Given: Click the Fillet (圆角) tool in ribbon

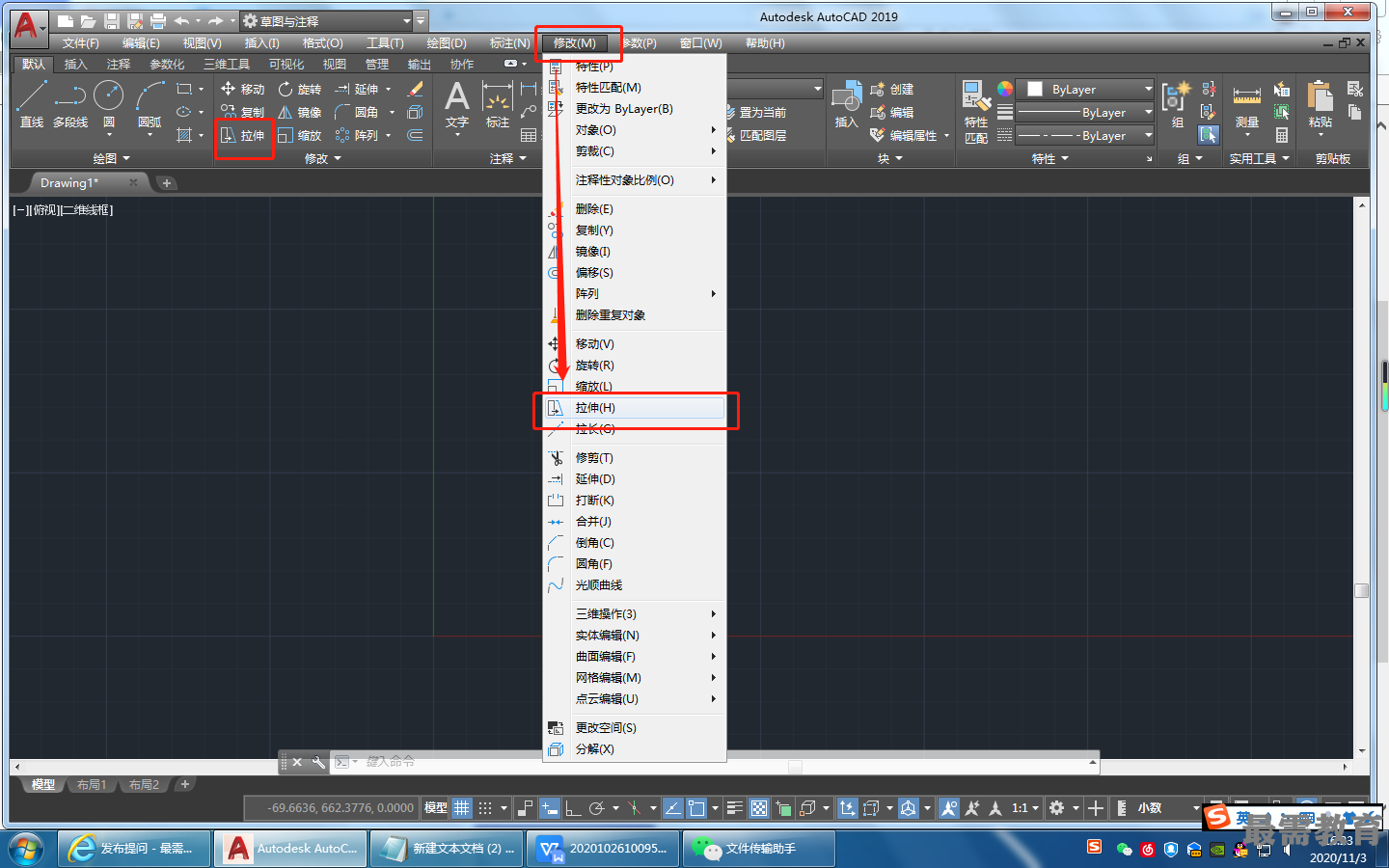Looking at the screenshot, I should [x=356, y=112].
